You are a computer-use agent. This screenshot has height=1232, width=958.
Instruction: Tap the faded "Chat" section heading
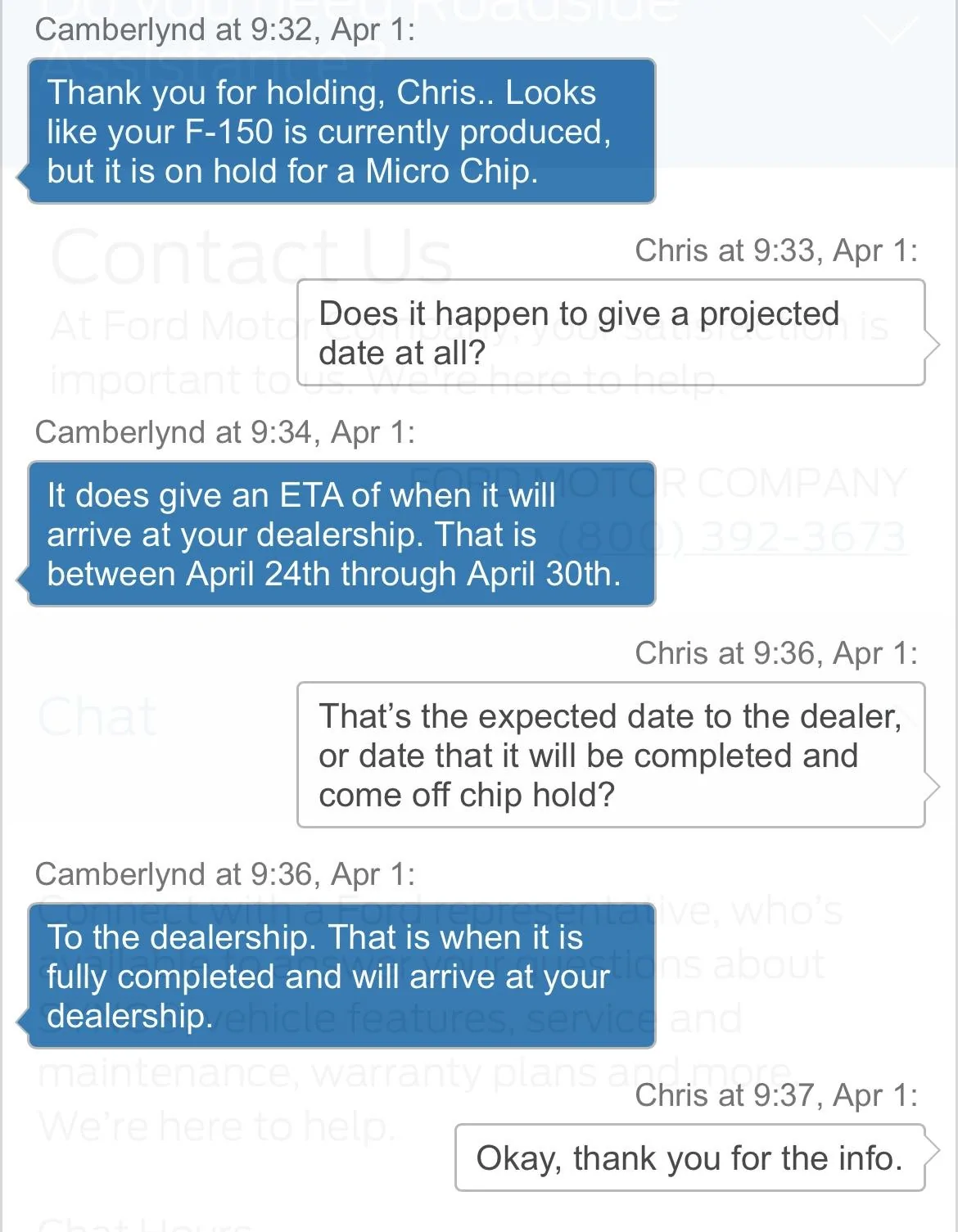pyautogui.click(x=97, y=717)
